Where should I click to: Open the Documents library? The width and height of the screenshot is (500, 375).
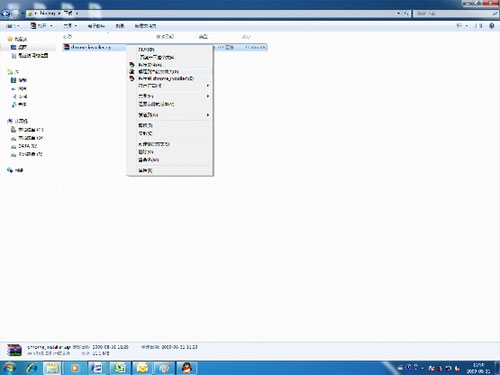pyautogui.click(x=19, y=96)
